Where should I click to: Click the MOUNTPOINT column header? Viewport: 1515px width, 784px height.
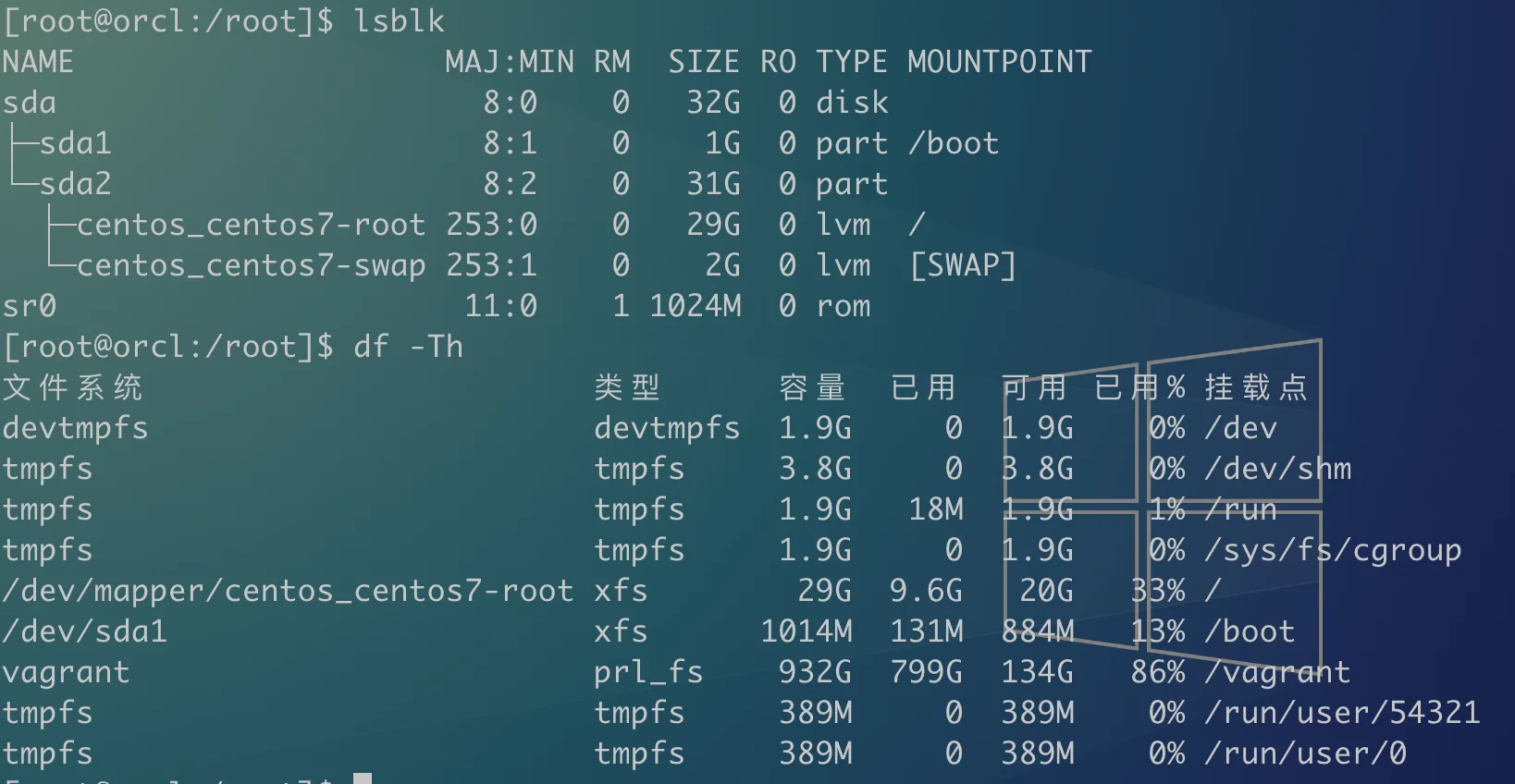coord(1000,62)
